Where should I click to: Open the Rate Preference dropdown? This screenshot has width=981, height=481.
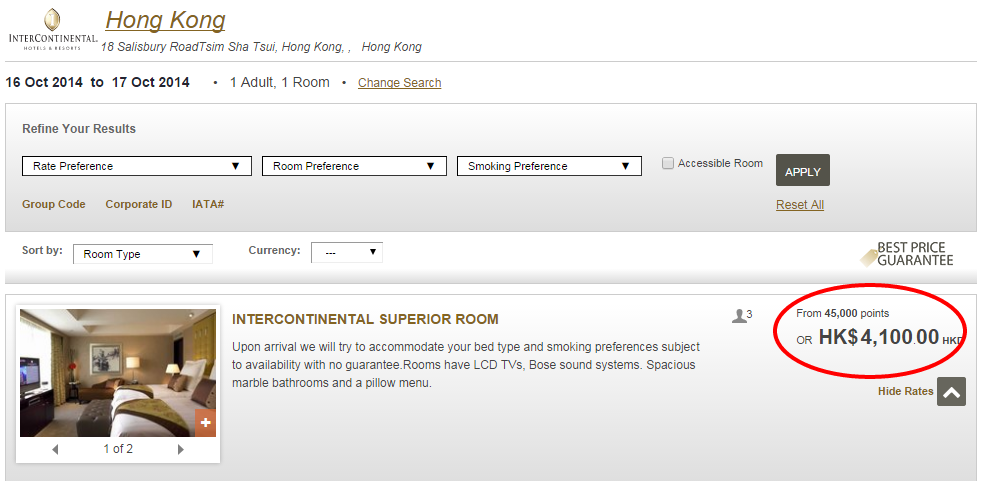(x=137, y=166)
